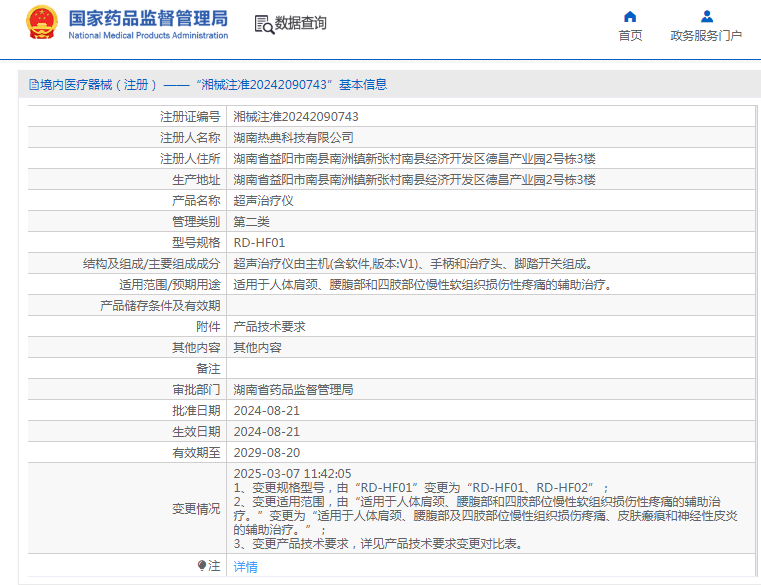Viewport: 761px width, 585px height.
Task: Select approval department 湖南省药品监督管理局
Action: pyautogui.click(x=293, y=390)
